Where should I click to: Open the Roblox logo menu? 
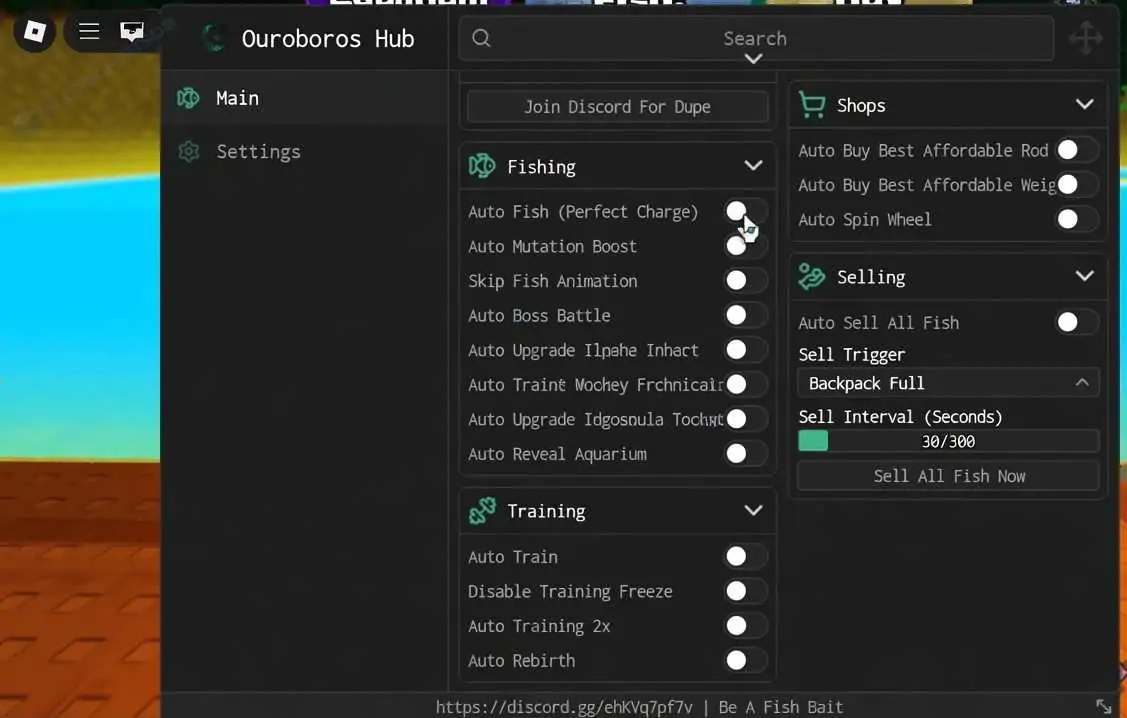point(34,31)
